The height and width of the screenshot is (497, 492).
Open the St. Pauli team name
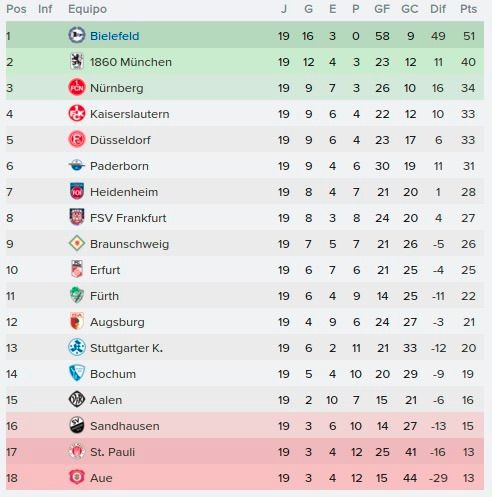tap(112, 452)
